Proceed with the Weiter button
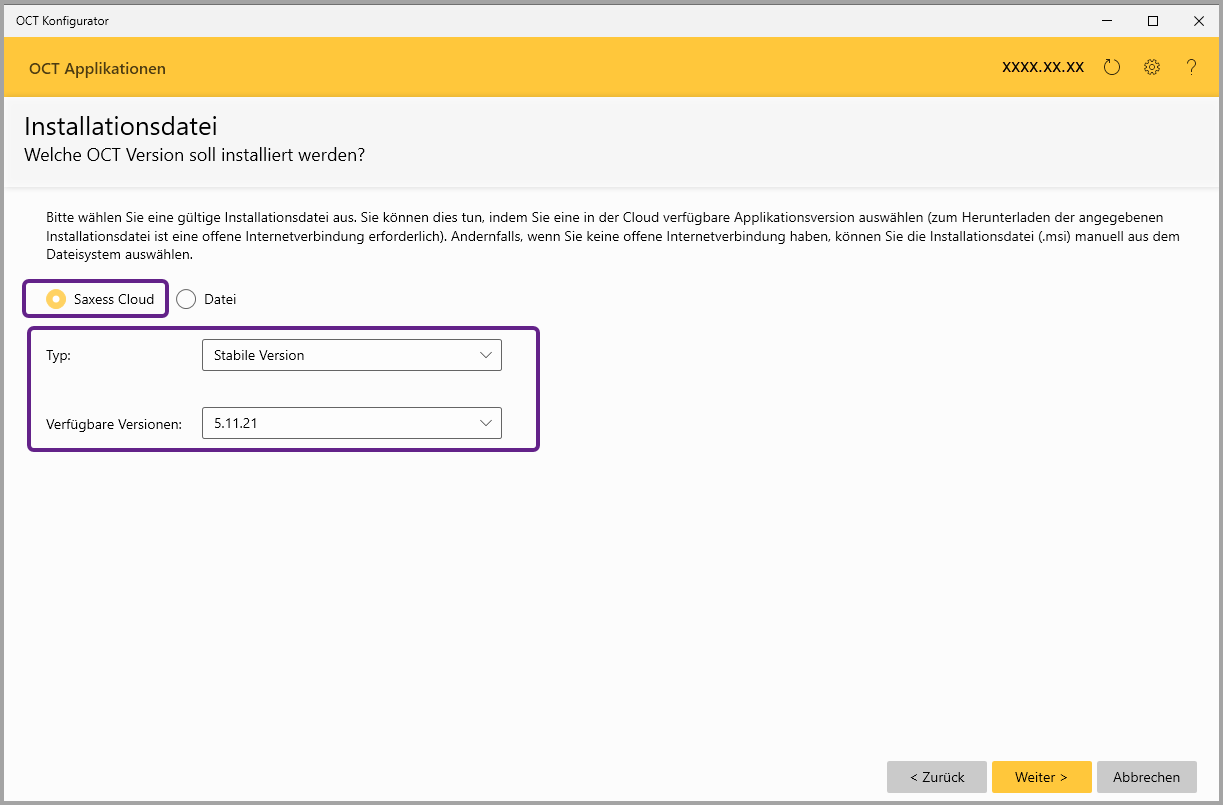Screen dimensions: 1223x805 (1041, 777)
